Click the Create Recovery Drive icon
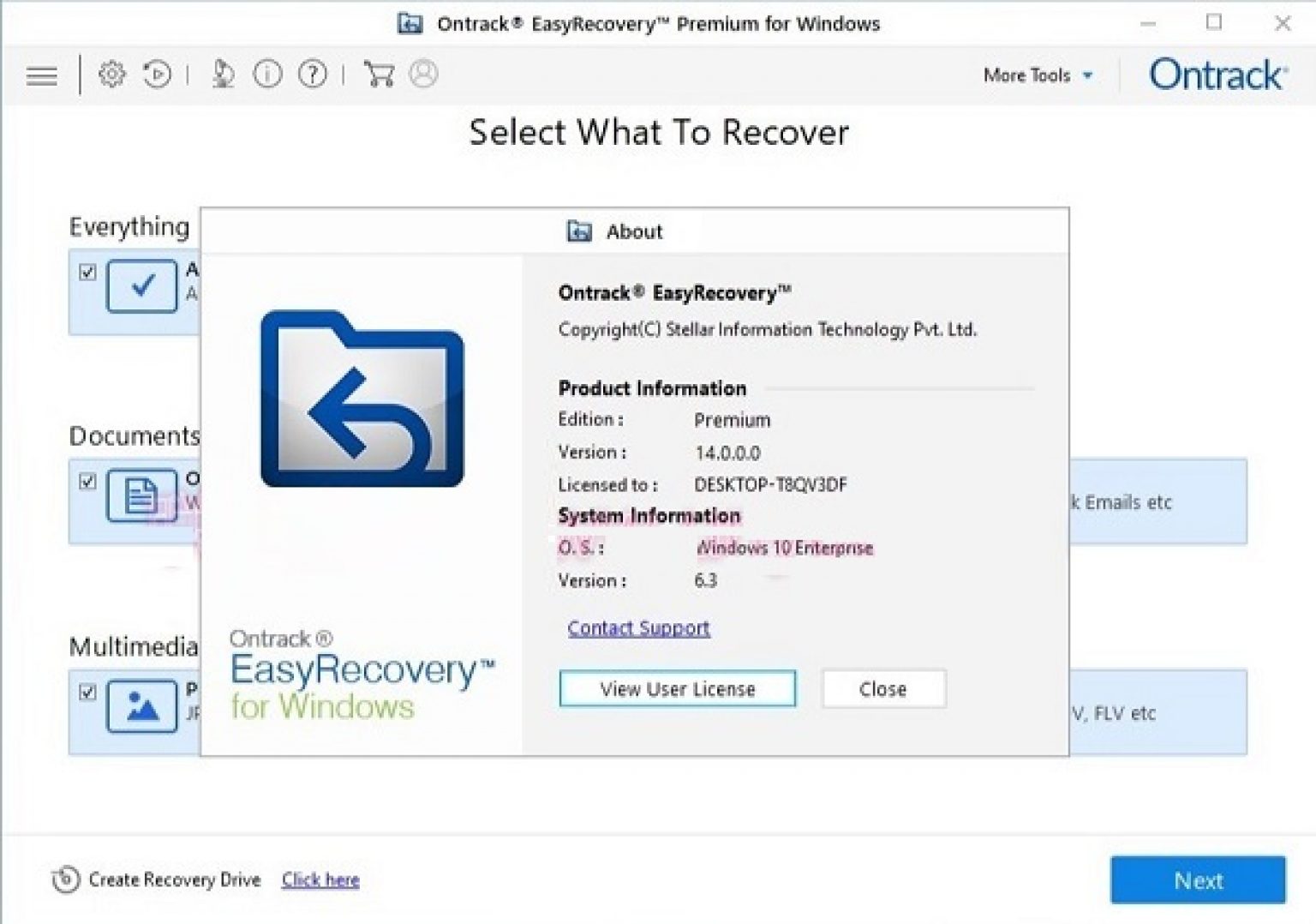 pyautogui.click(x=65, y=879)
